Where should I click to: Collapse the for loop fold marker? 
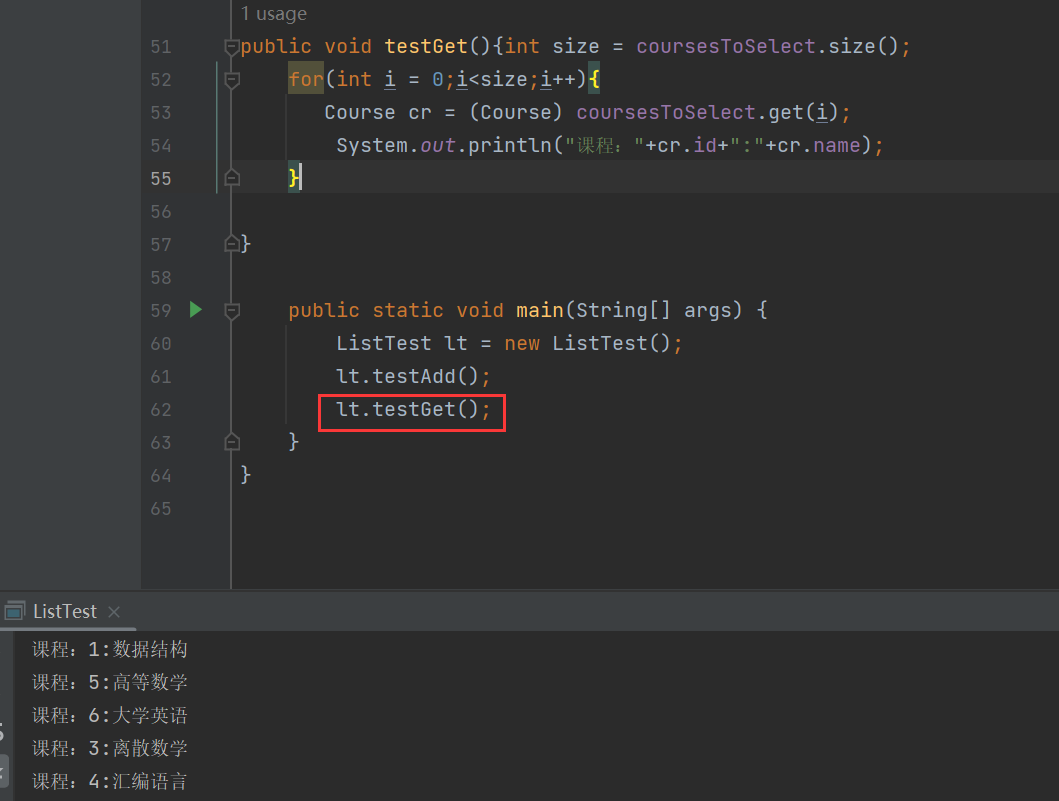click(232, 80)
